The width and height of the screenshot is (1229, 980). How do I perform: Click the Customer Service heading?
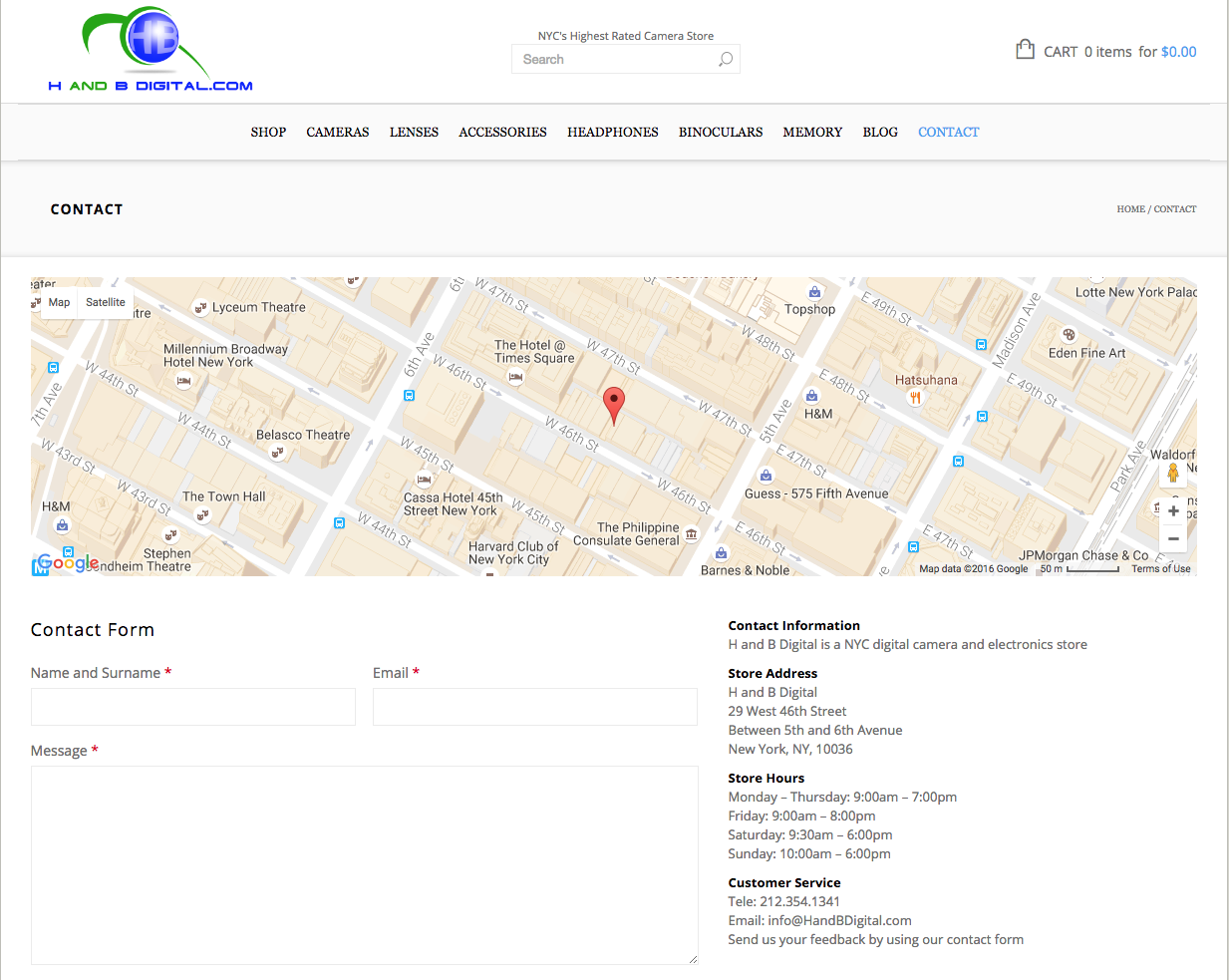pyautogui.click(x=784, y=882)
